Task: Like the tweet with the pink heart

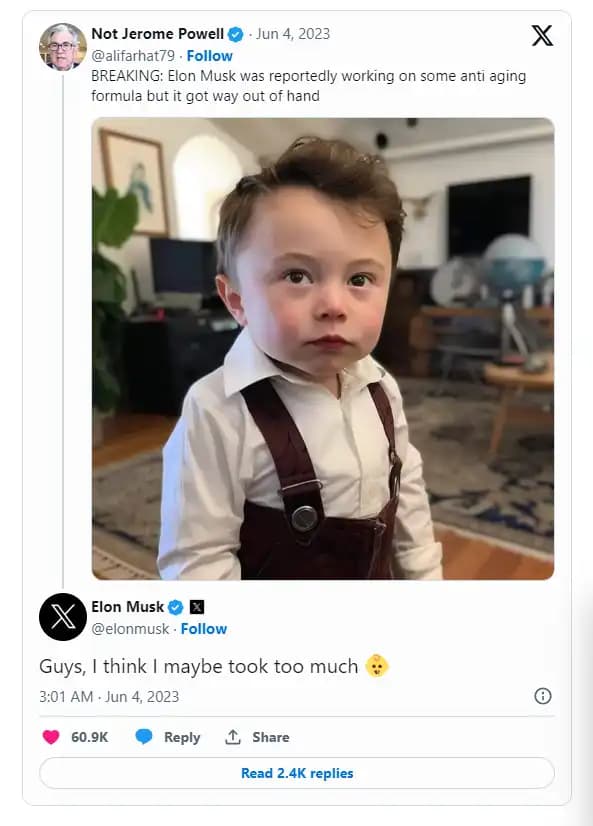Action: pyautogui.click(x=51, y=736)
